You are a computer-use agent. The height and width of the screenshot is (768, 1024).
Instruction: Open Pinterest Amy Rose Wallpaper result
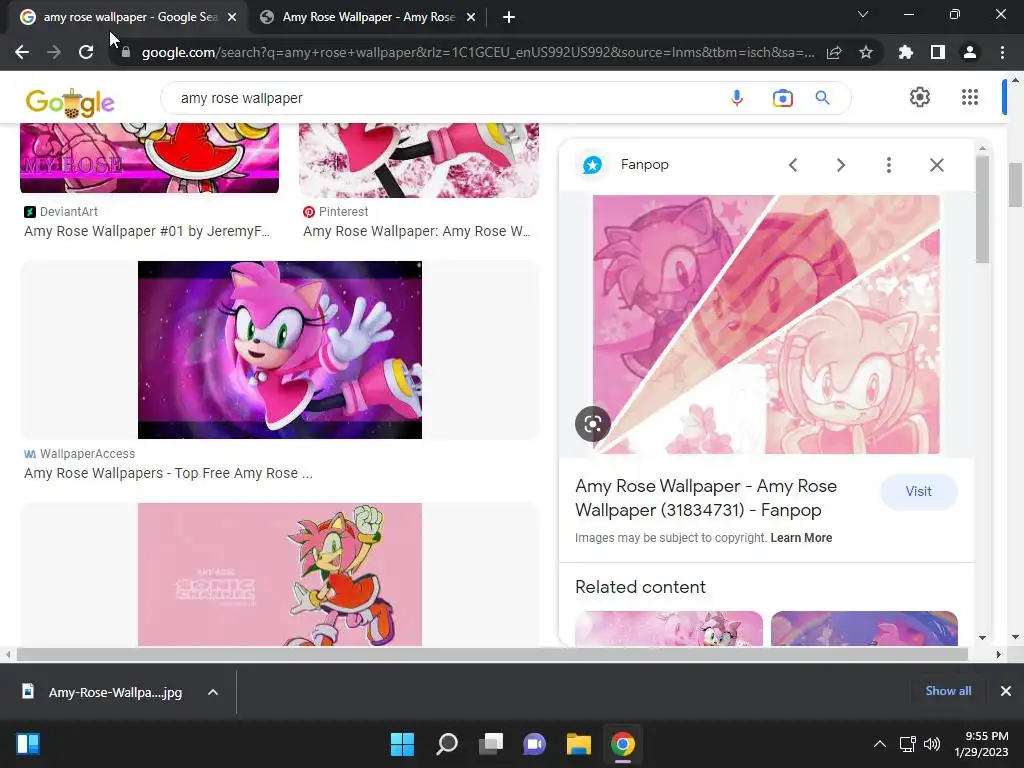click(417, 231)
